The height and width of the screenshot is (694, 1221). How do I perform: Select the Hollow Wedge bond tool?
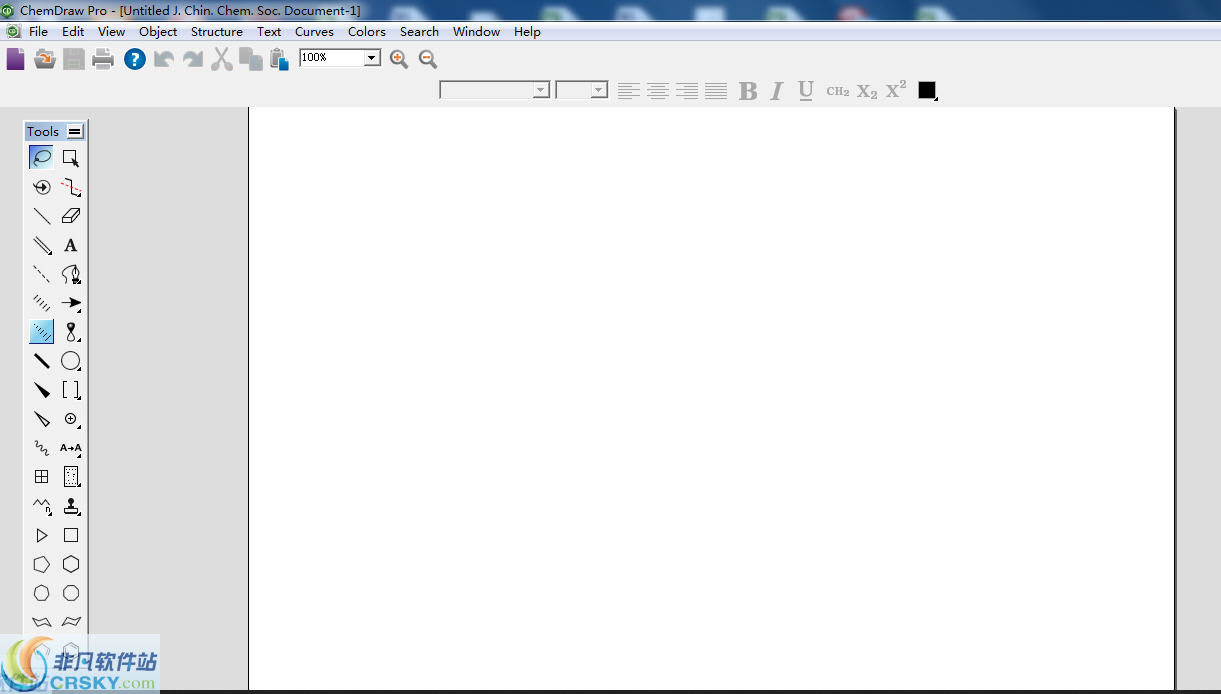tap(41, 419)
